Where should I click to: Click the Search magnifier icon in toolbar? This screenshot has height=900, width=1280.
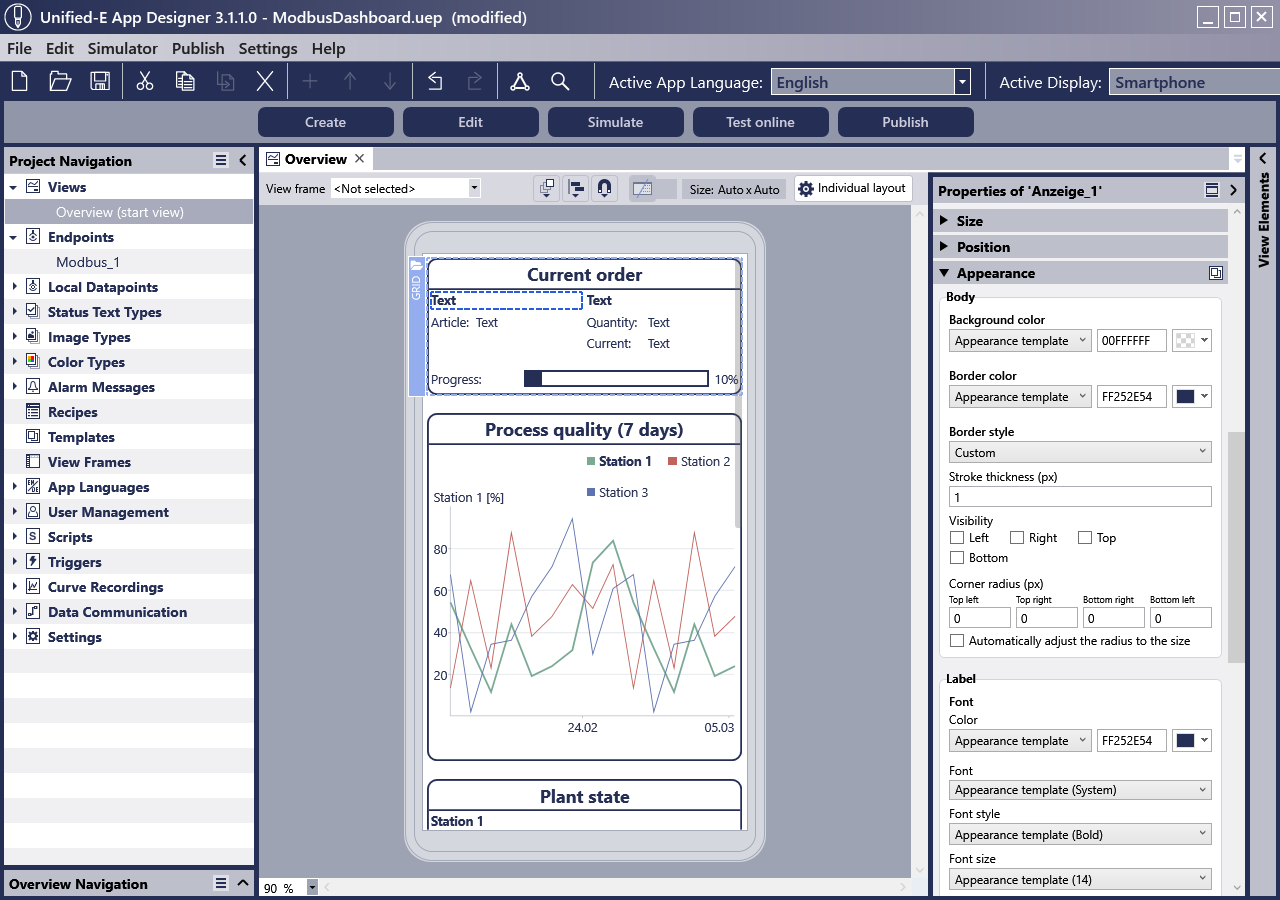pyautogui.click(x=560, y=82)
